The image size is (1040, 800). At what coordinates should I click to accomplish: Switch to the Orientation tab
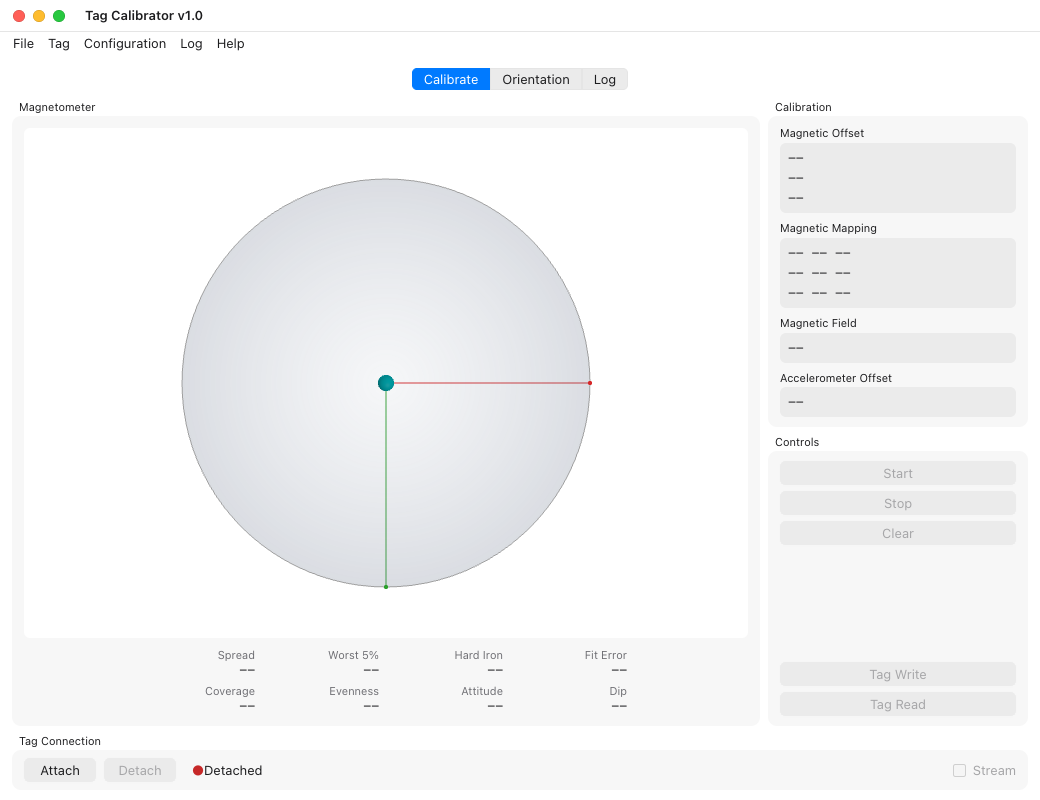(536, 80)
